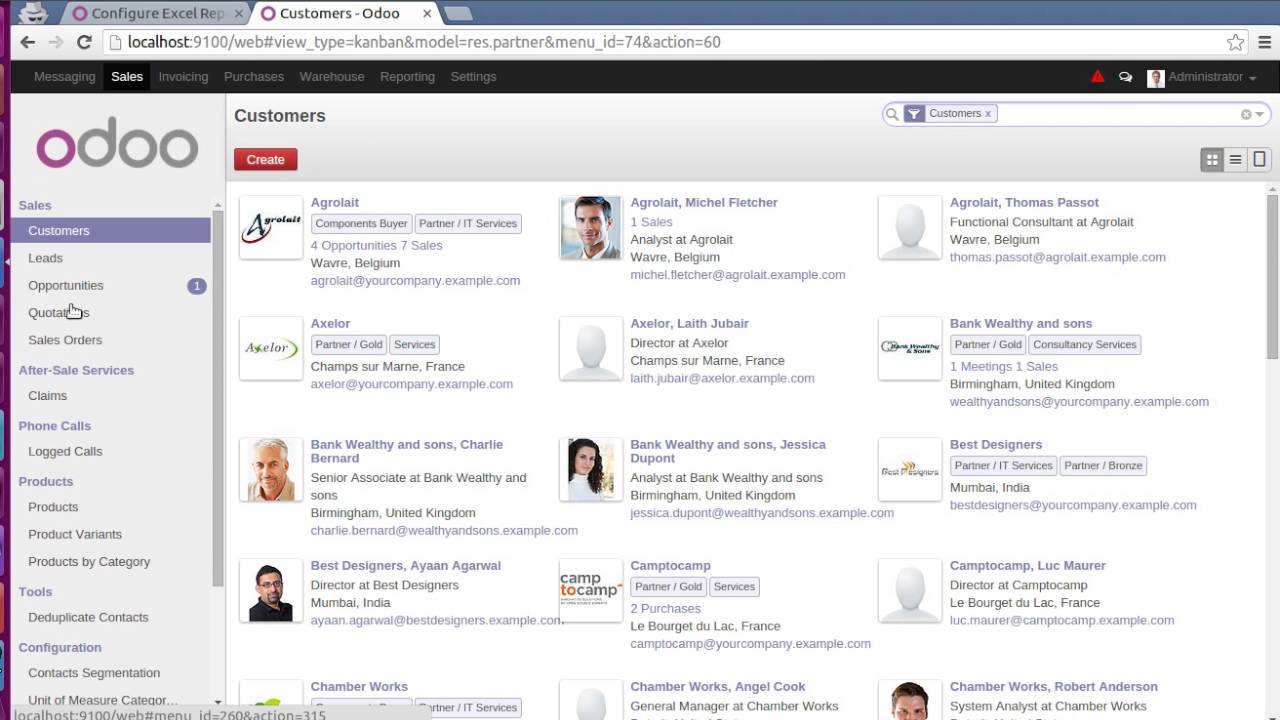This screenshot has width=1280, height=720.
Task: Switch to kanban view icon
Action: 1212,159
